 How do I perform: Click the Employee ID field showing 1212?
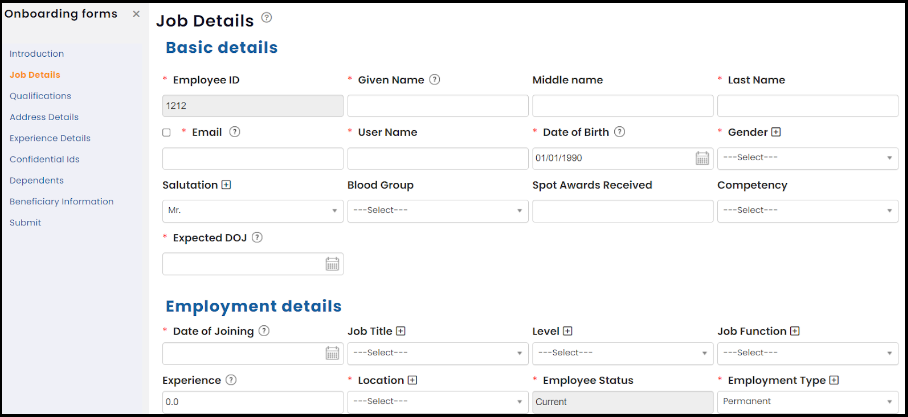pyautogui.click(x=253, y=106)
